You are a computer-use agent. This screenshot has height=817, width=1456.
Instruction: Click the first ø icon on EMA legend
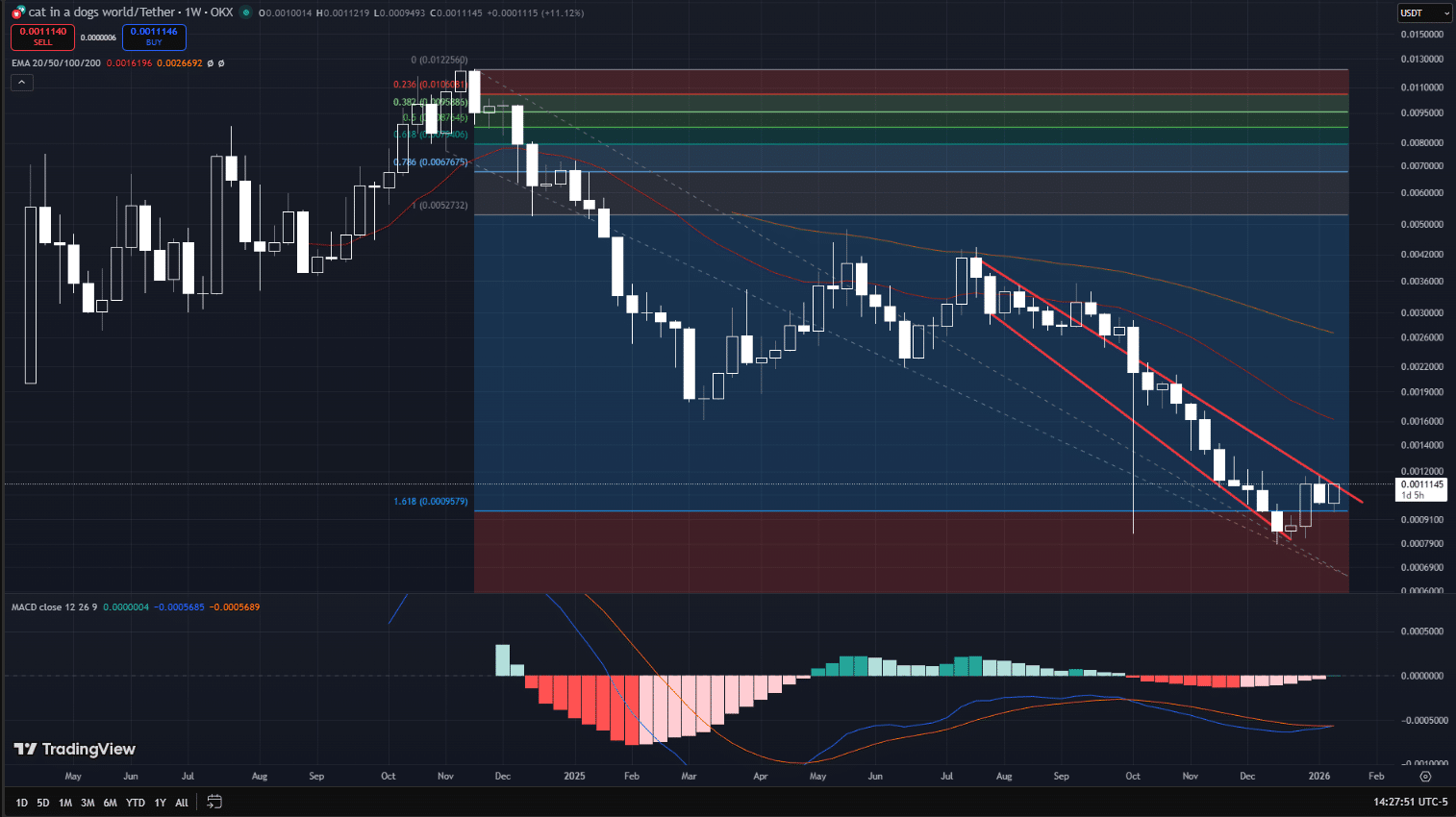pyautogui.click(x=211, y=63)
